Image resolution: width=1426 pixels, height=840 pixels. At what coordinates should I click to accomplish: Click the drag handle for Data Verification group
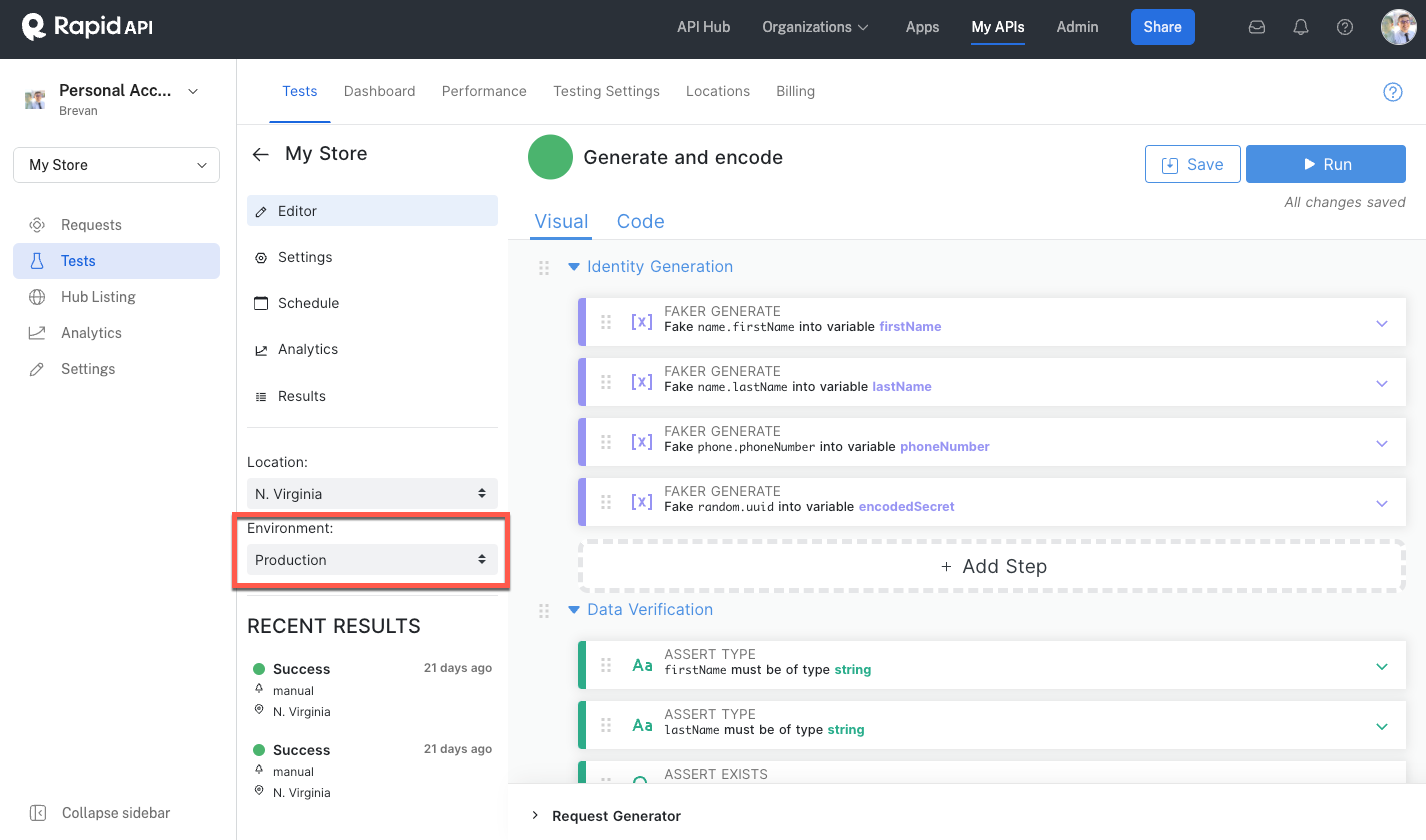[544, 610]
